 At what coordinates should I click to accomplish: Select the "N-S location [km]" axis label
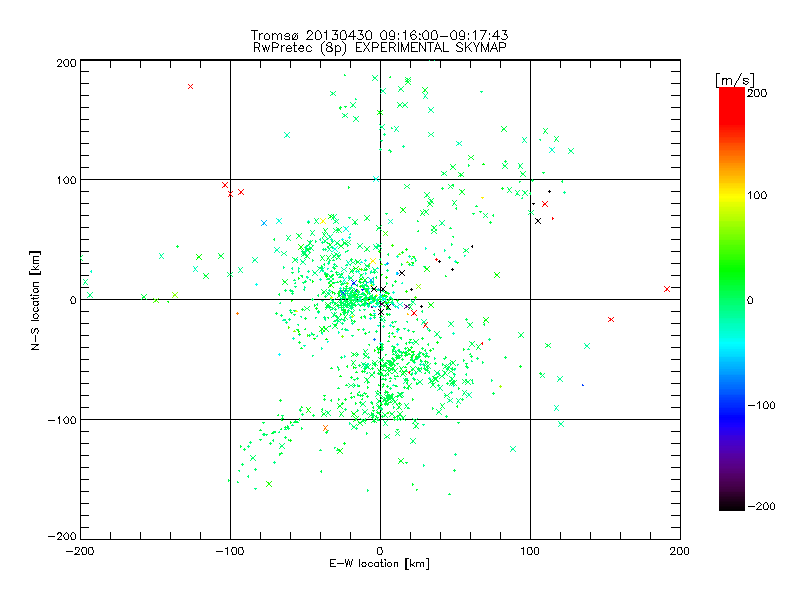(35, 301)
